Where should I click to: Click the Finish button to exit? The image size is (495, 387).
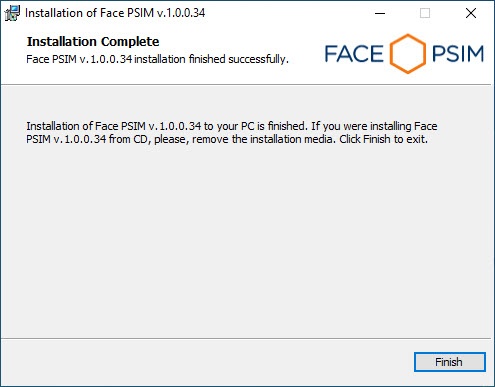450,362
